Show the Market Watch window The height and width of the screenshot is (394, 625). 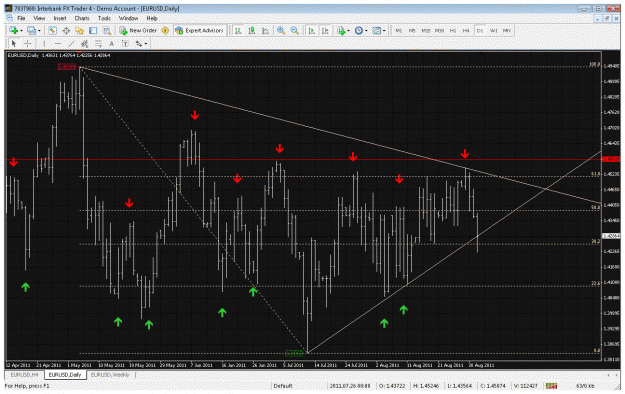(x=52, y=30)
